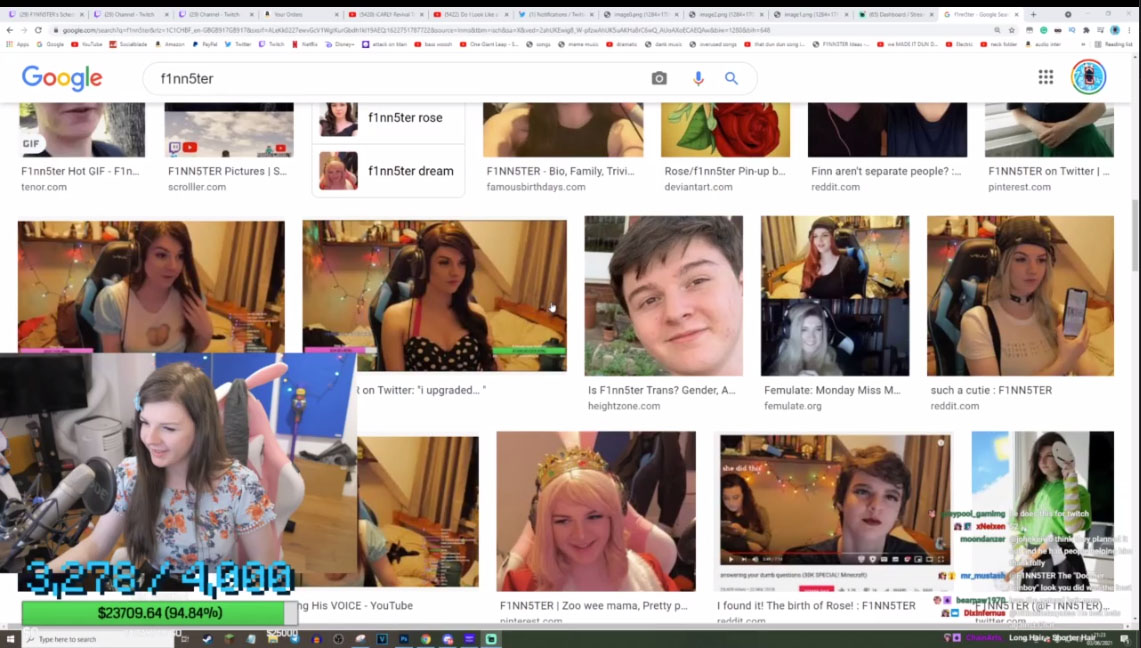Select the f1nn5ter dream suggestion
This screenshot has width=1141, height=648.
click(388, 171)
